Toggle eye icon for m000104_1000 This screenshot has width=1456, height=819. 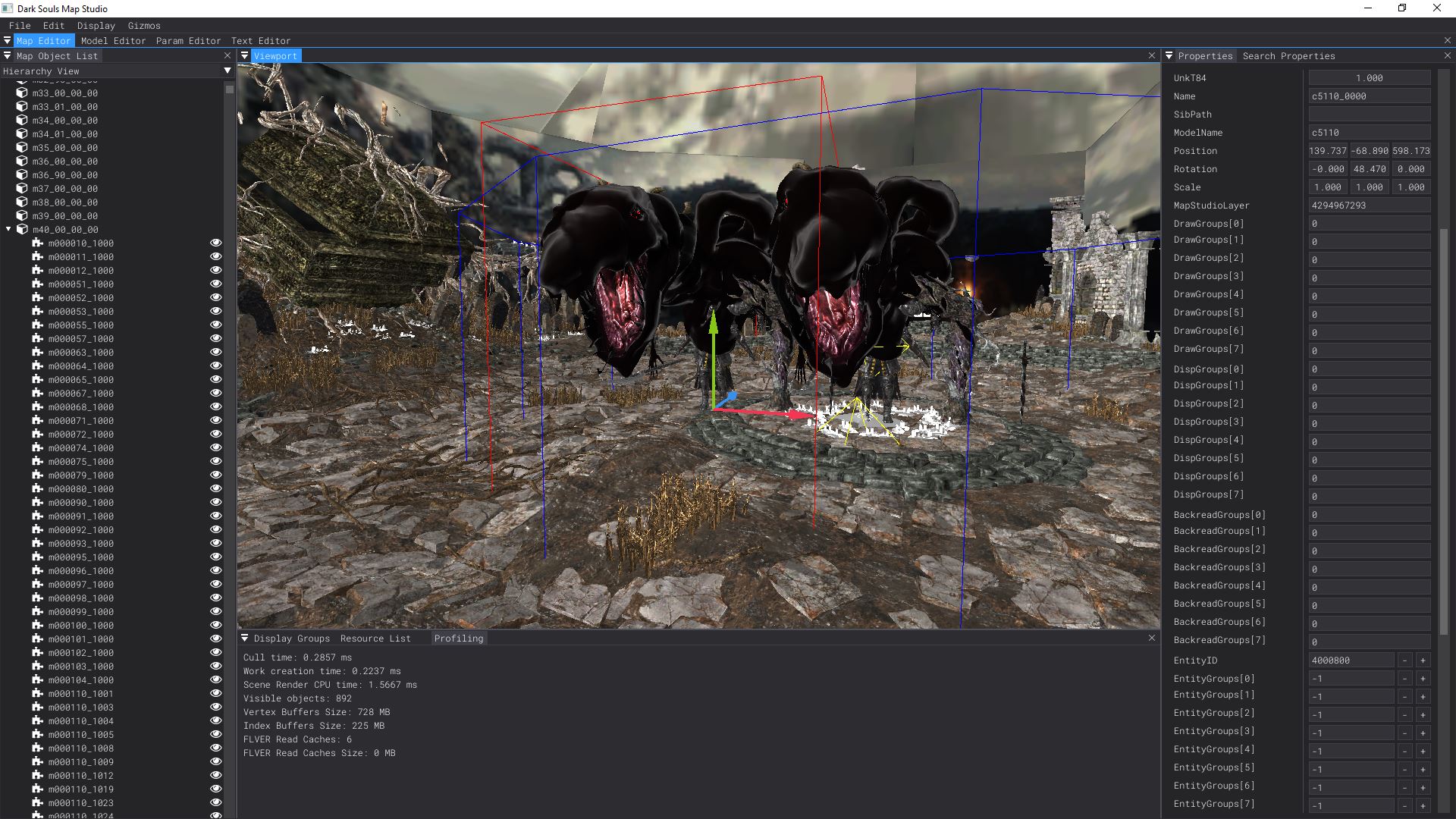coord(215,680)
